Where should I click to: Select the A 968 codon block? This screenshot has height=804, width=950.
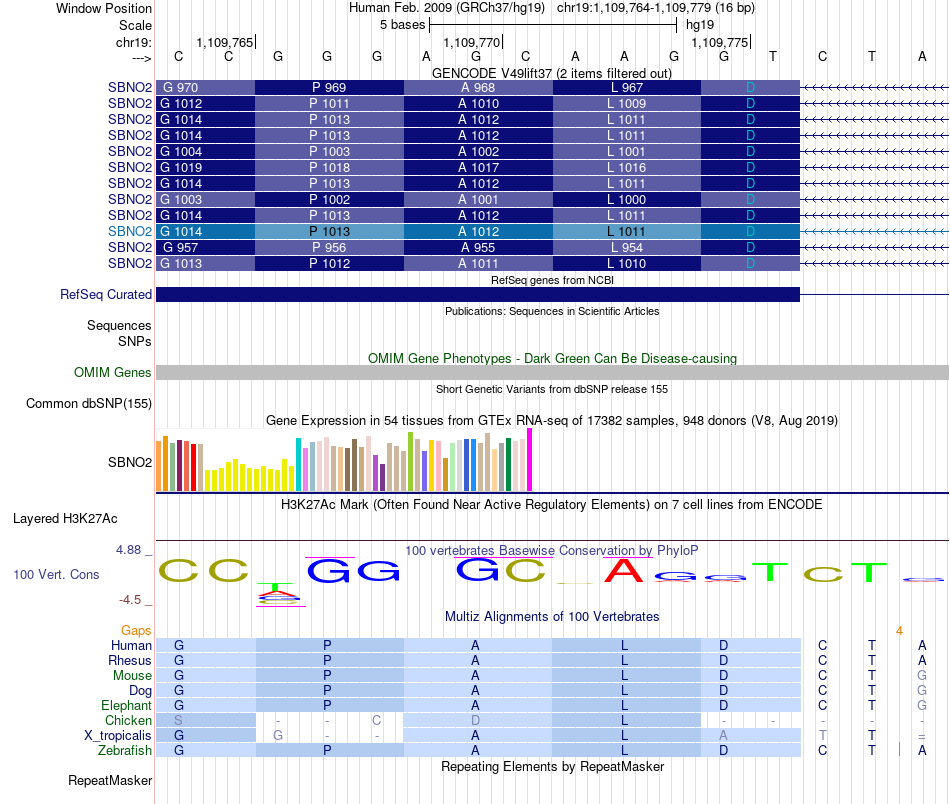pos(478,87)
